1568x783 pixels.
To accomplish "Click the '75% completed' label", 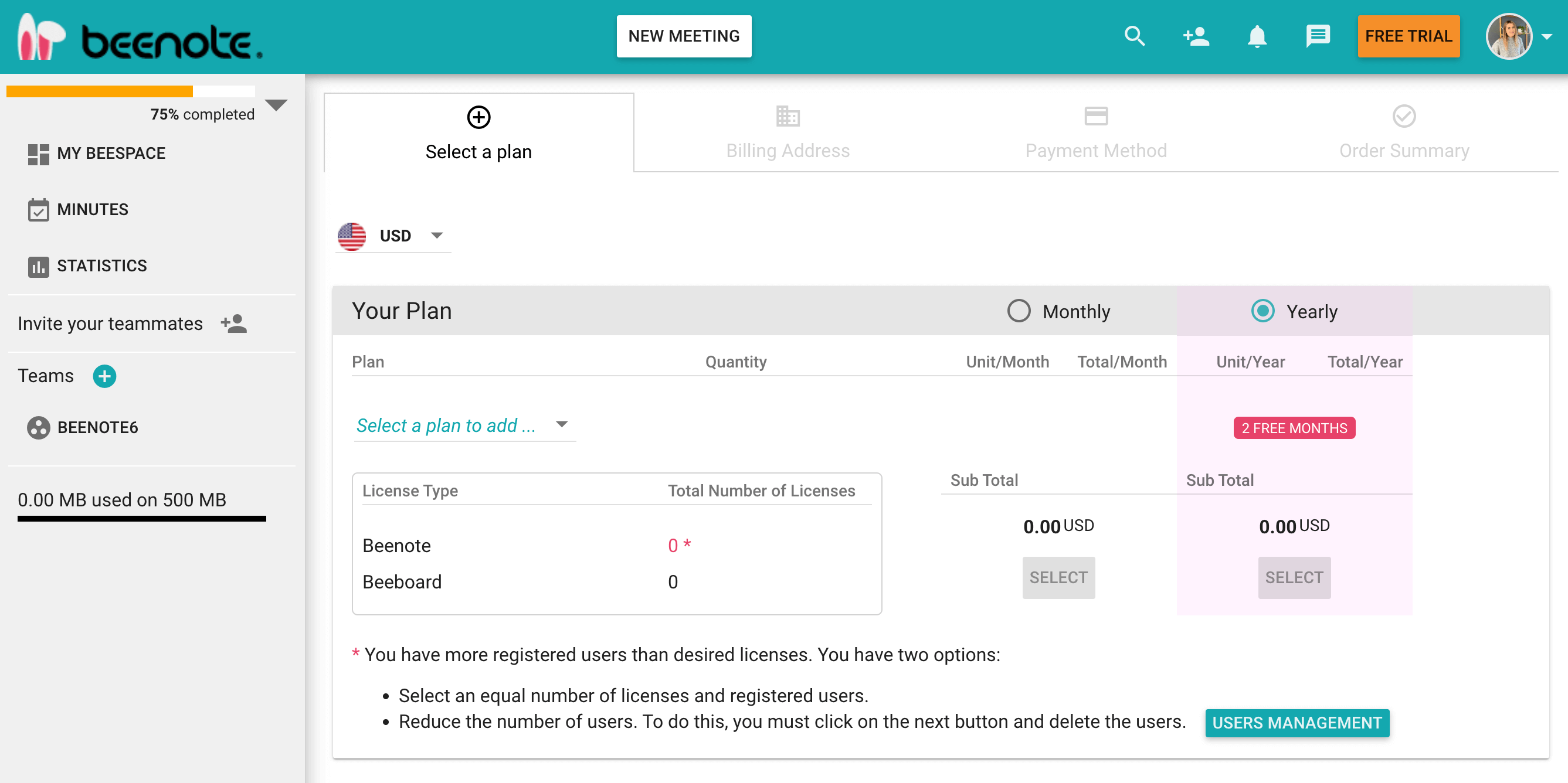I will click(x=202, y=114).
